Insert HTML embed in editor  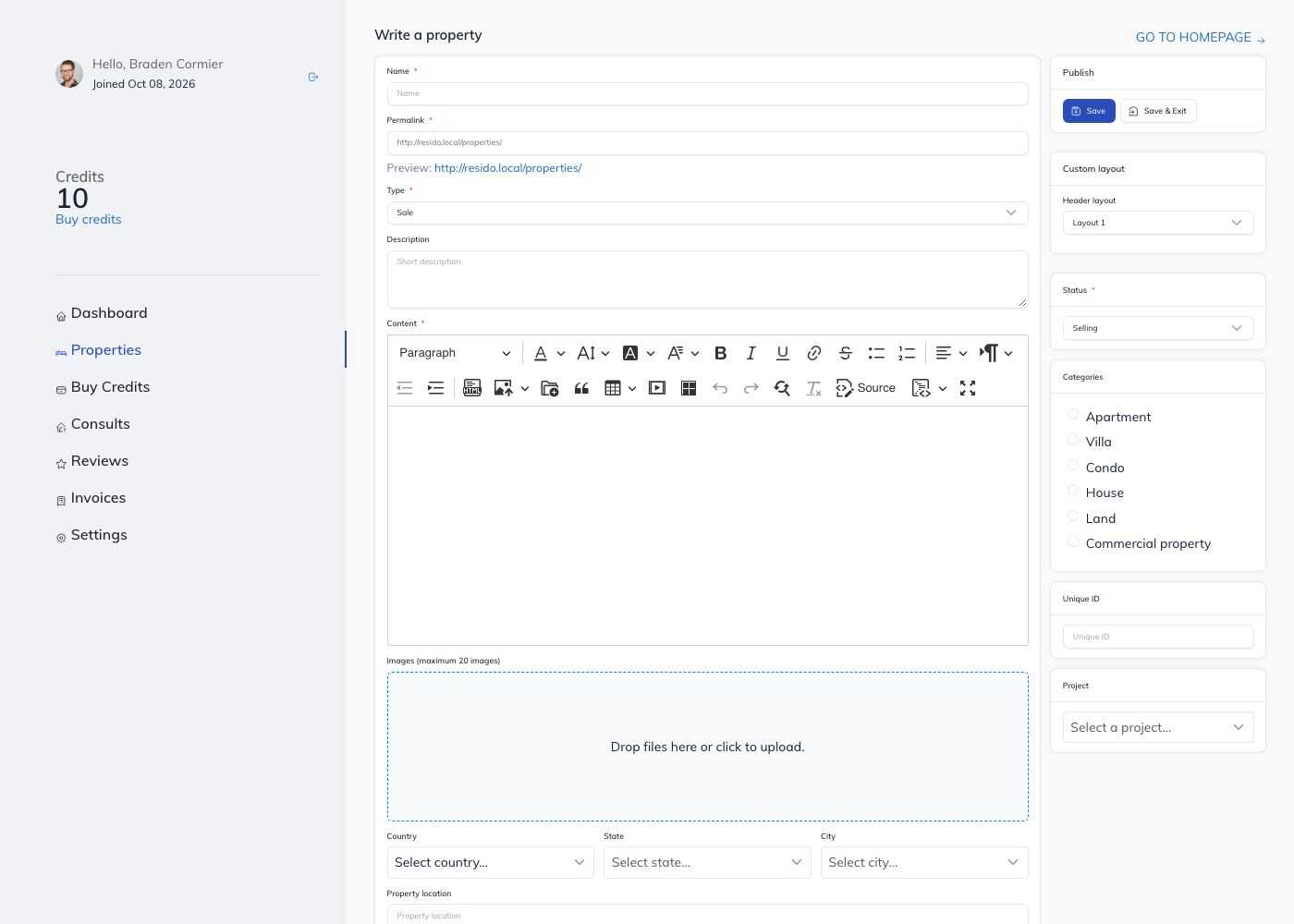coord(472,388)
